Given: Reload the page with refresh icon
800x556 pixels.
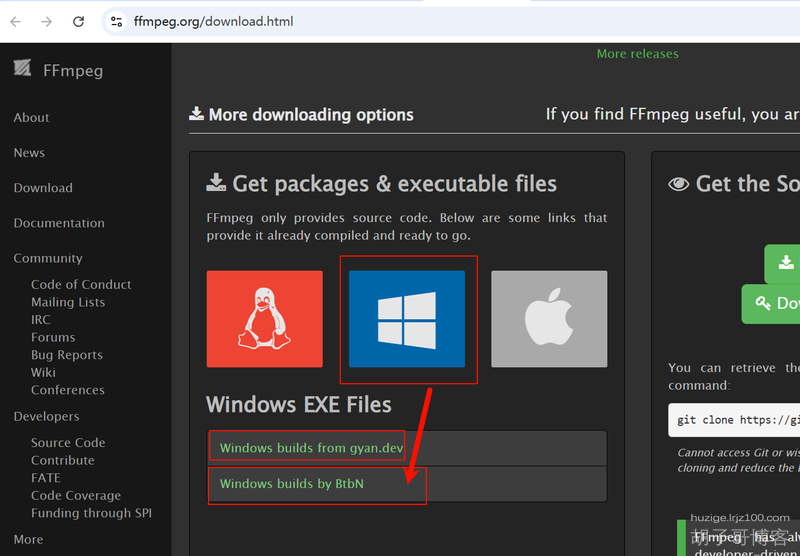Looking at the screenshot, I should (x=78, y=21).
